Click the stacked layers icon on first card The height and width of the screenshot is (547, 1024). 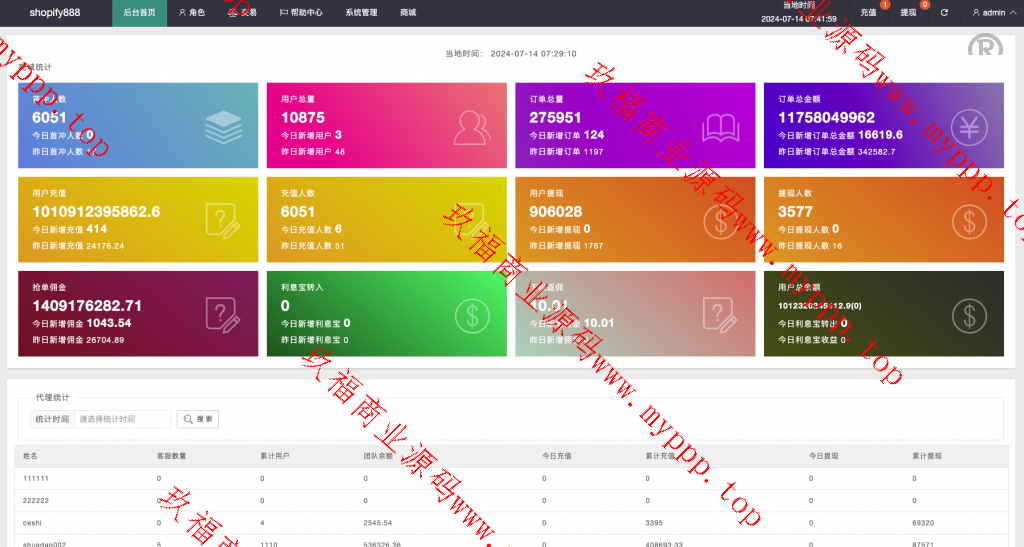223,126
